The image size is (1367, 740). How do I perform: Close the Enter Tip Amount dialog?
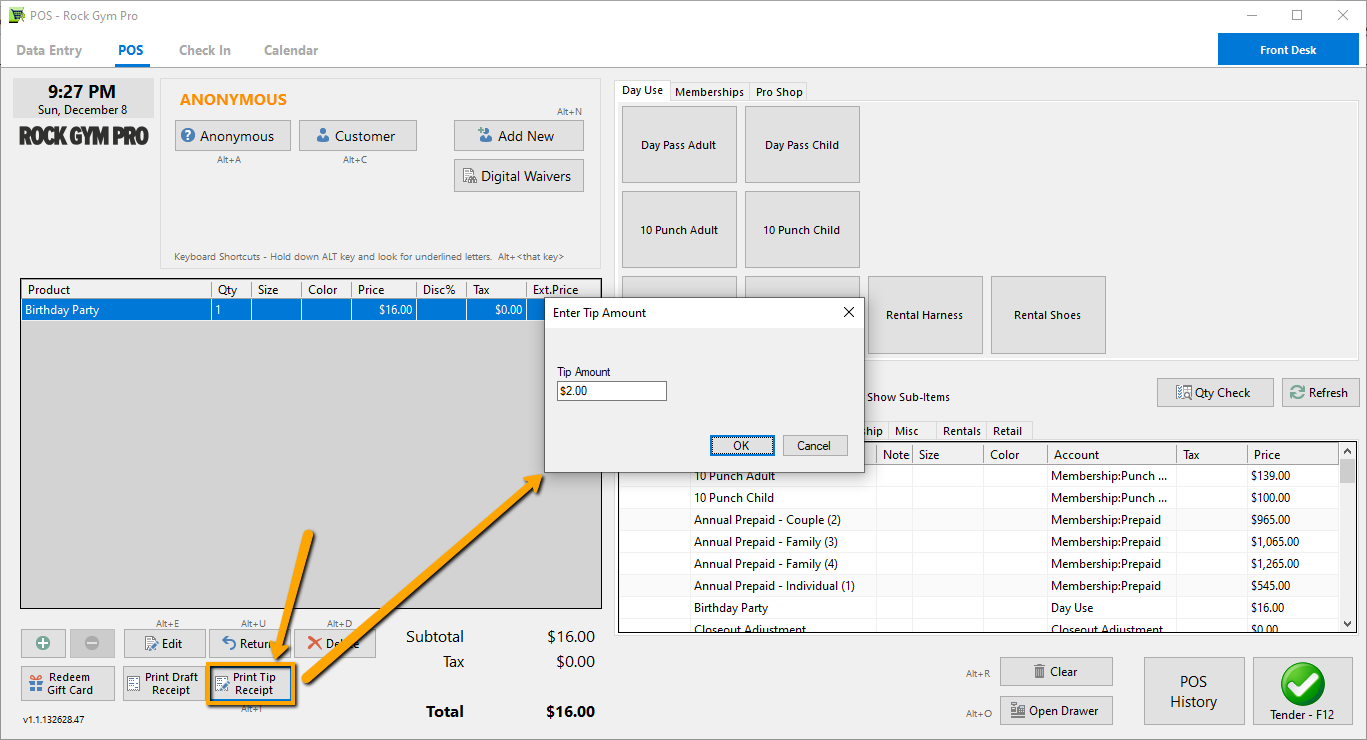(x=849, y=312)
